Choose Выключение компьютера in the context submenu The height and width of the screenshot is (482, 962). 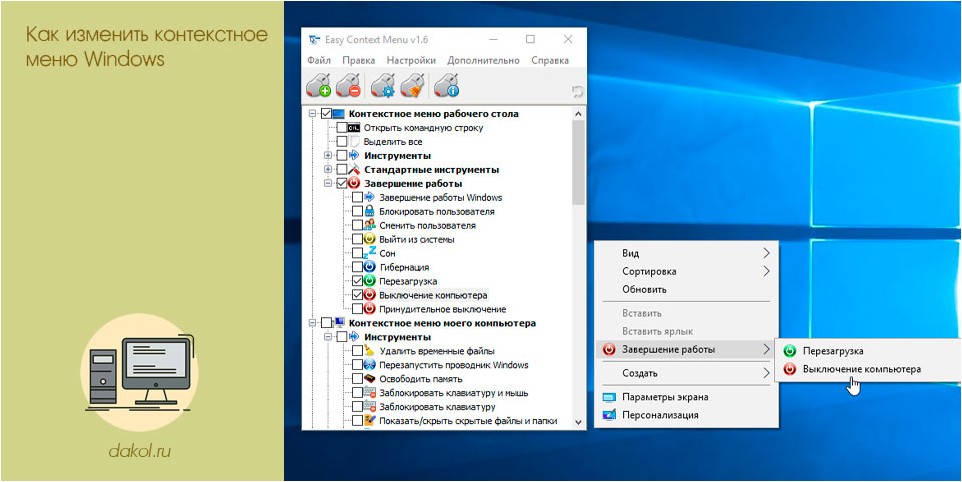[868, 369]
